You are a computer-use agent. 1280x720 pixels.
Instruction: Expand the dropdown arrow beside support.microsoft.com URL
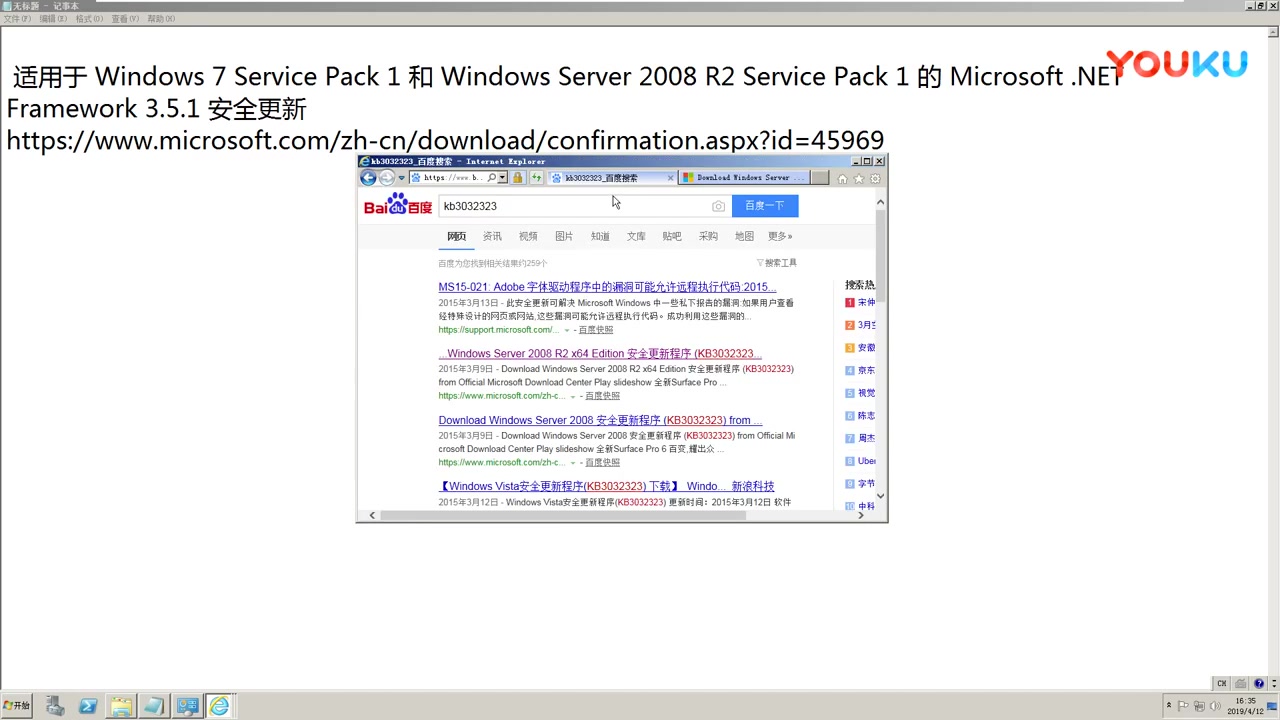[567, 330]
